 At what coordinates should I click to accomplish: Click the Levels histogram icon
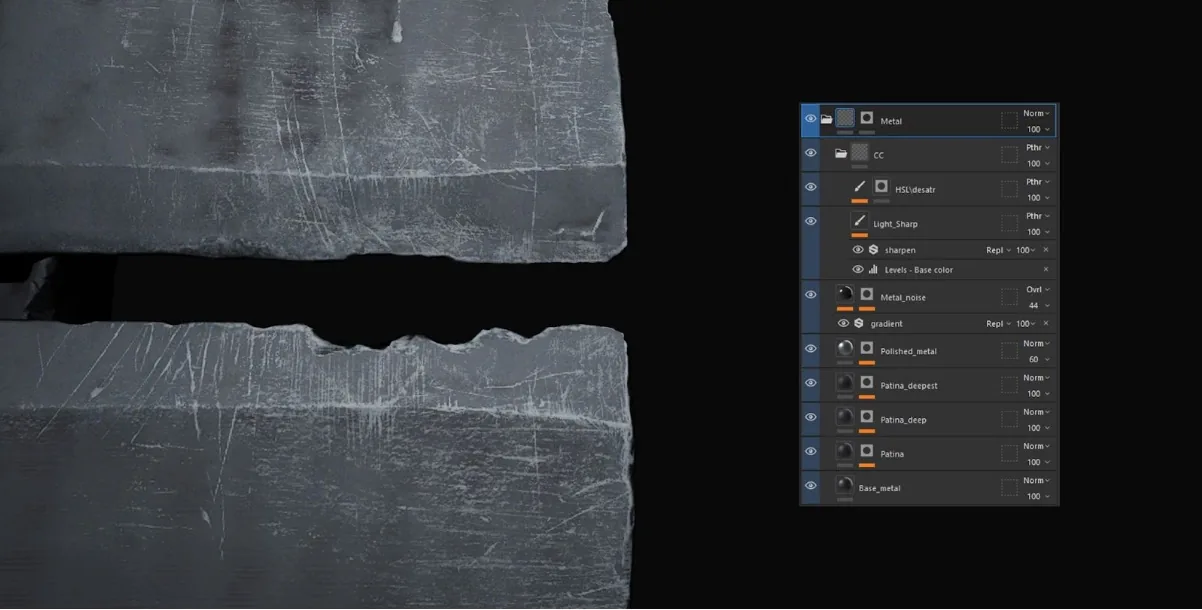(x=873, y=270)
